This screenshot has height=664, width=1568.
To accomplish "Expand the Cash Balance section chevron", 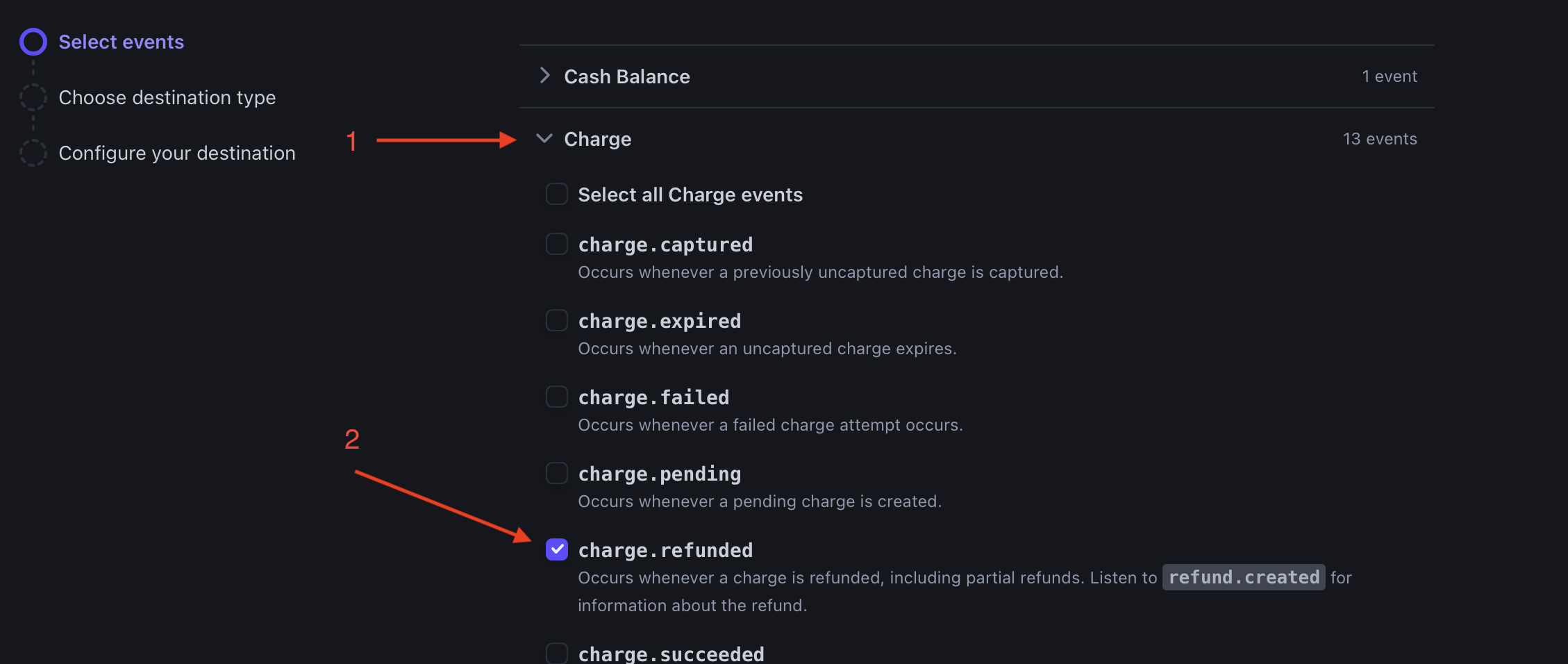I will tap(545, 76).
